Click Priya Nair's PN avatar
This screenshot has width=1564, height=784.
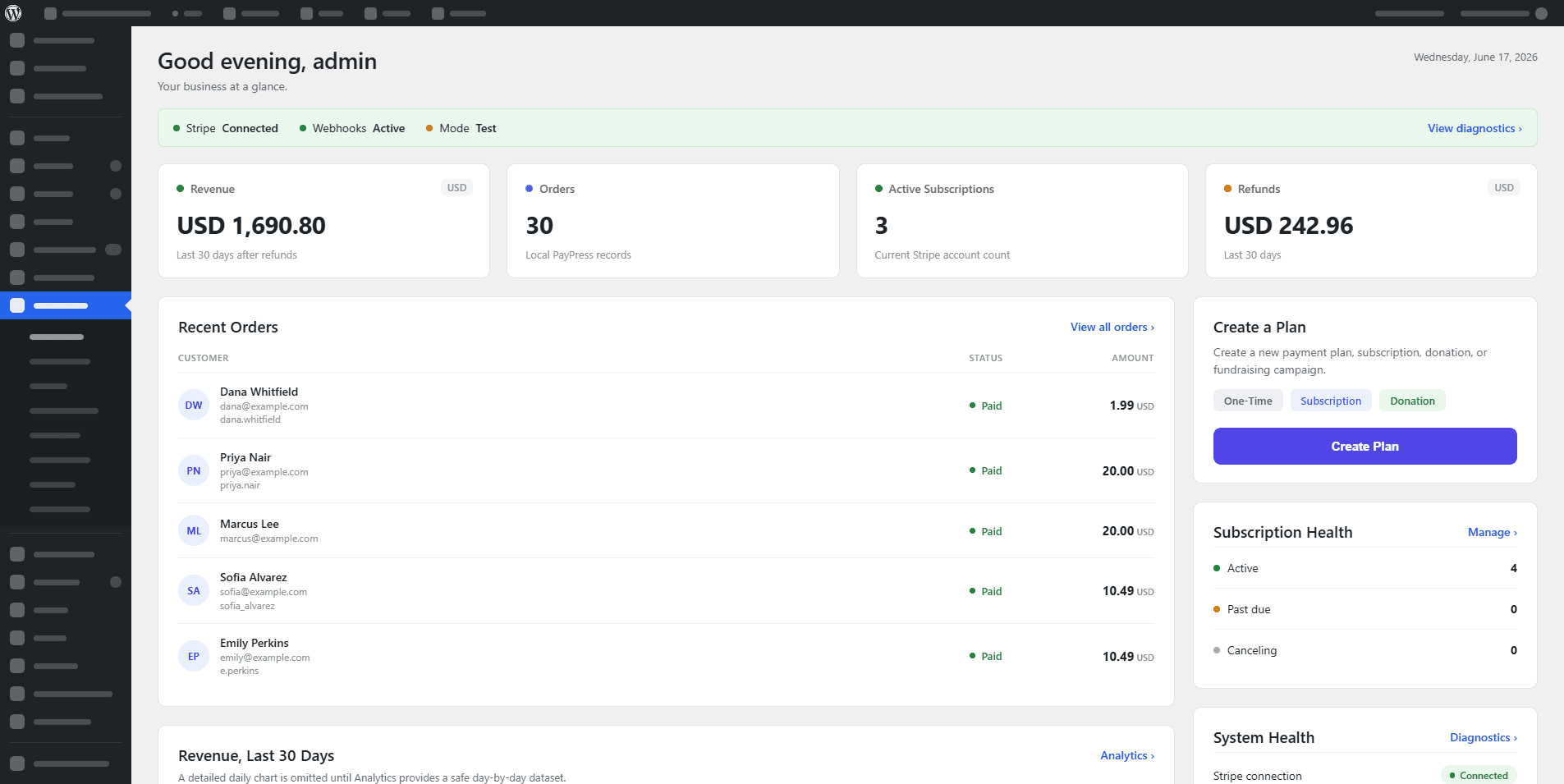coord(194,470)
